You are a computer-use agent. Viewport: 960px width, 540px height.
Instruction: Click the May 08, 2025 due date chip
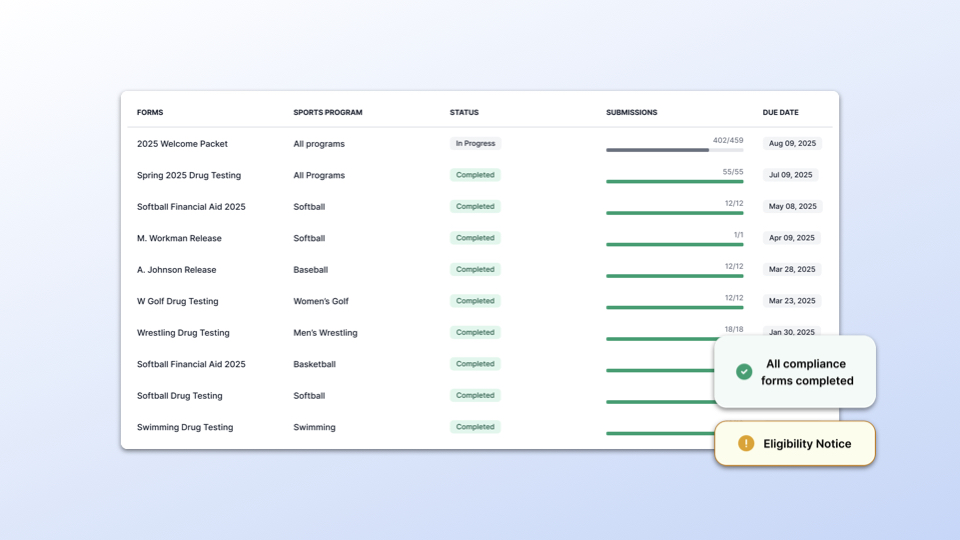pyautogui.click(x=792, y=207)
